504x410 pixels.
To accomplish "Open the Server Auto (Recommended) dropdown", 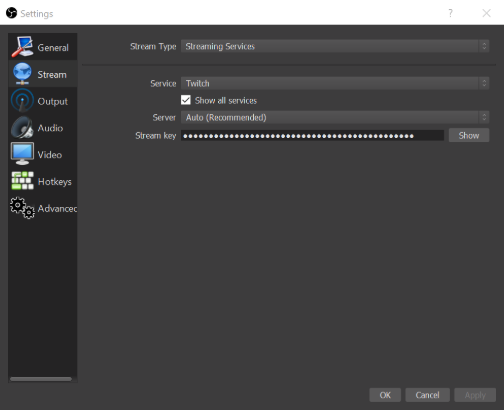I will (x=335, y=117).
